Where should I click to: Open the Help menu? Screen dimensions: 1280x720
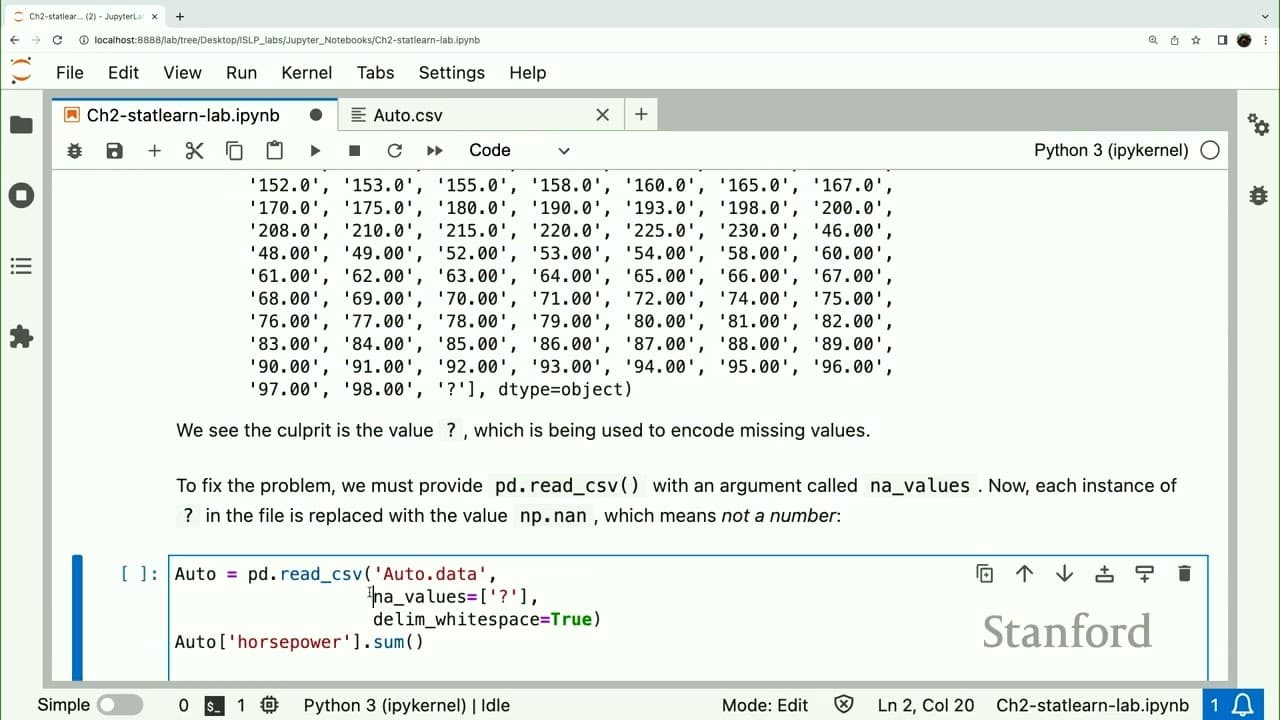(527, 73)
